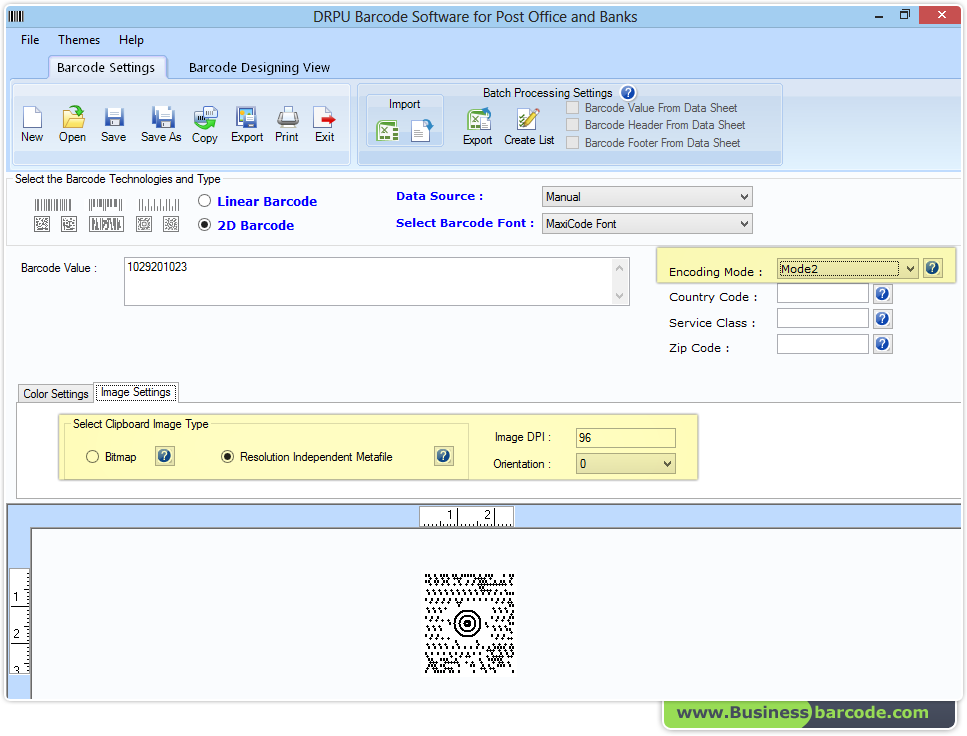967x736 pixels.
Task: Switch to the Barcode Designing View tab
Action: pyautogui.click(x=259, y=67)
